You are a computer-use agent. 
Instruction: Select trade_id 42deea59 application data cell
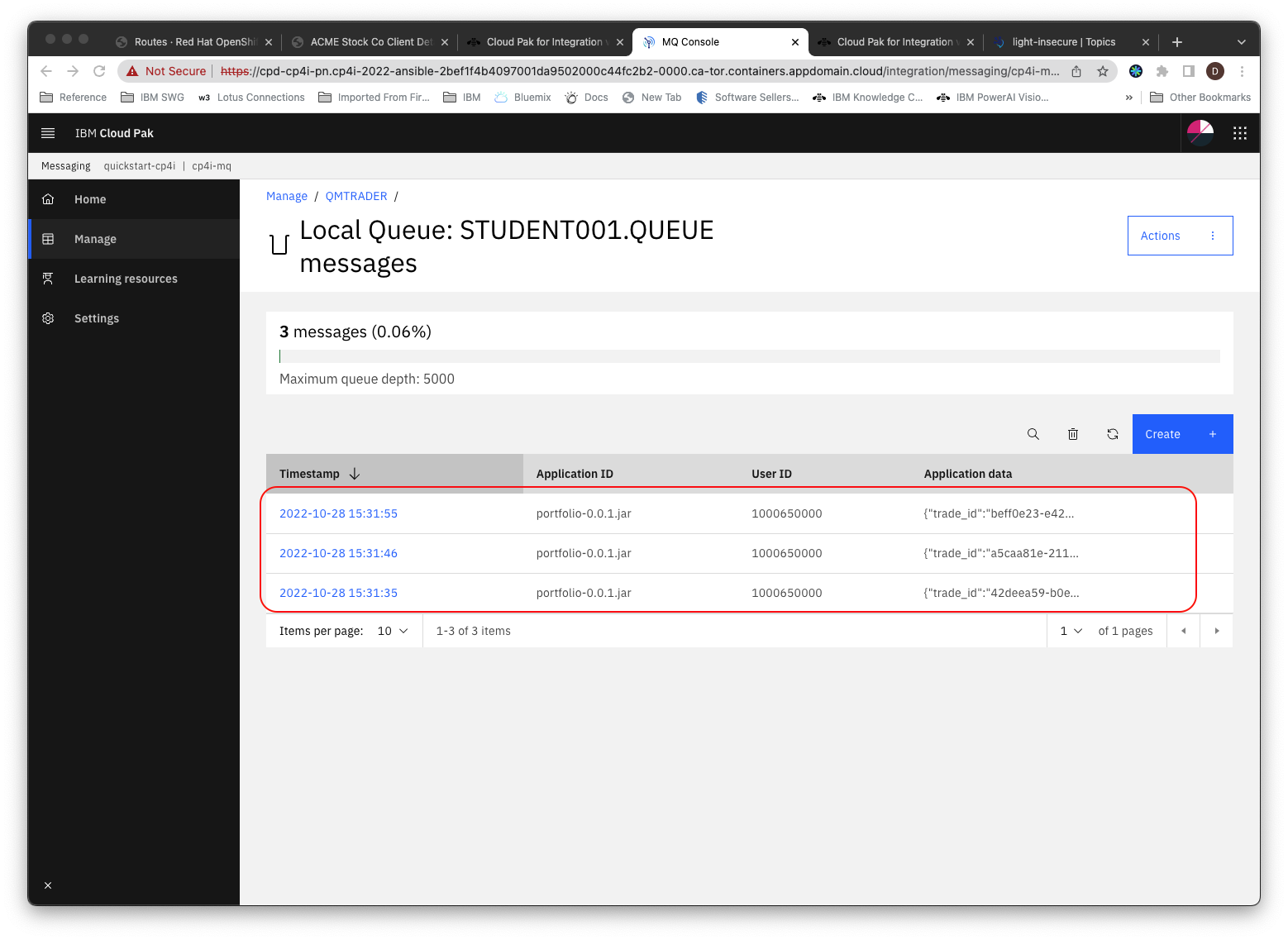click(x=1001, y=593)
